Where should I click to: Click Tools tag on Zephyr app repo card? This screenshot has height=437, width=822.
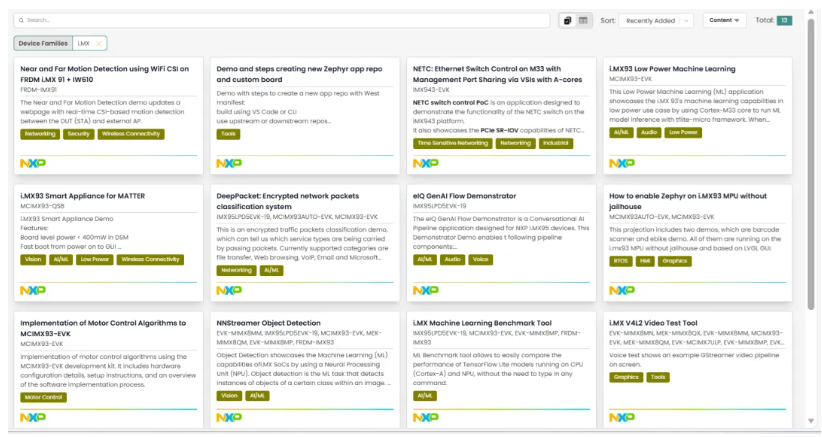(228, 134)
